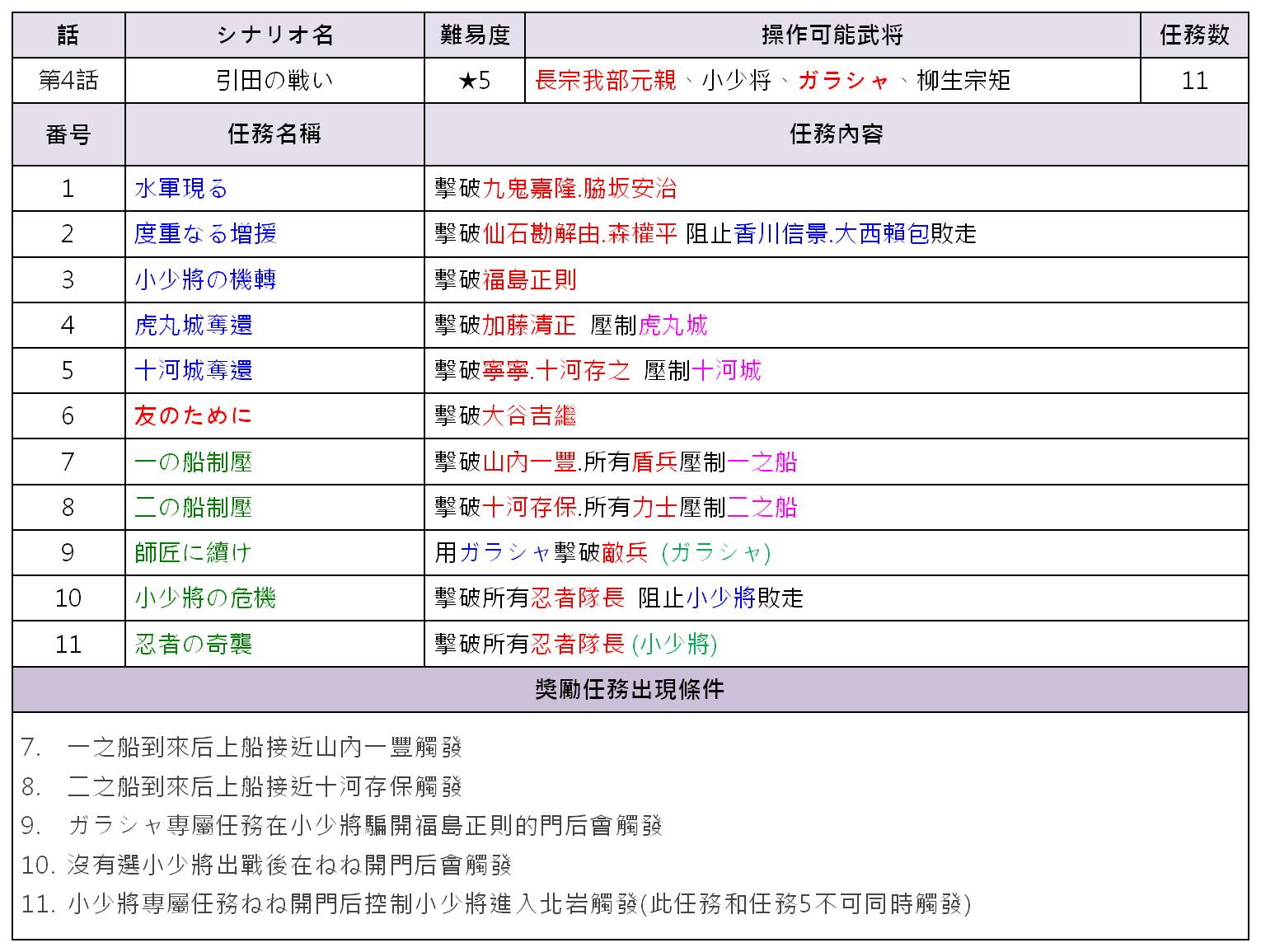Select mission name '虎丸城奪還'
The height and width of the screenshot is (952, 1261).
(x=193, y=326)
